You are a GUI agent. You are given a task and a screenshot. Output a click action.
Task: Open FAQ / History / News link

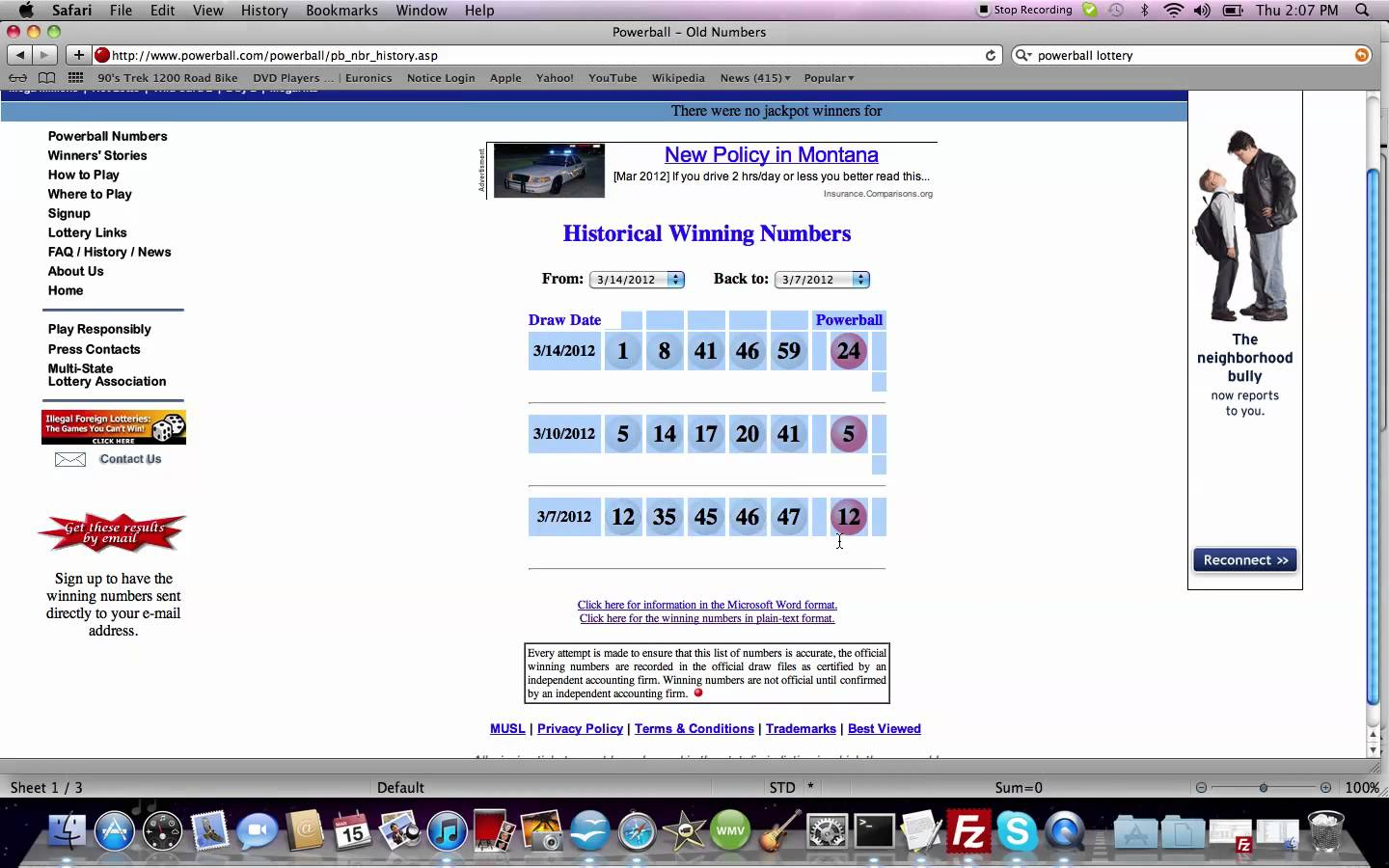(110, 252)
